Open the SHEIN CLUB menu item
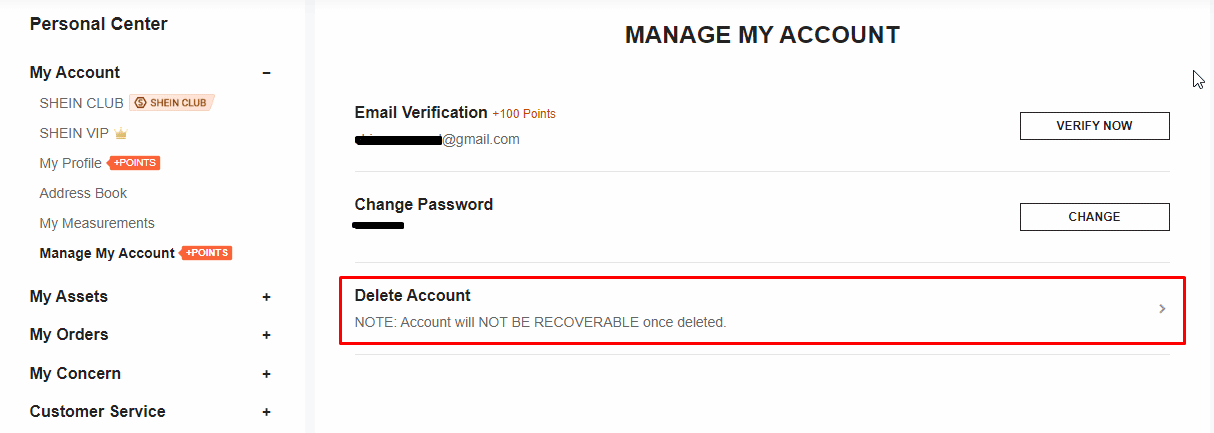1214x433 pixels. (x=81, y=103)
